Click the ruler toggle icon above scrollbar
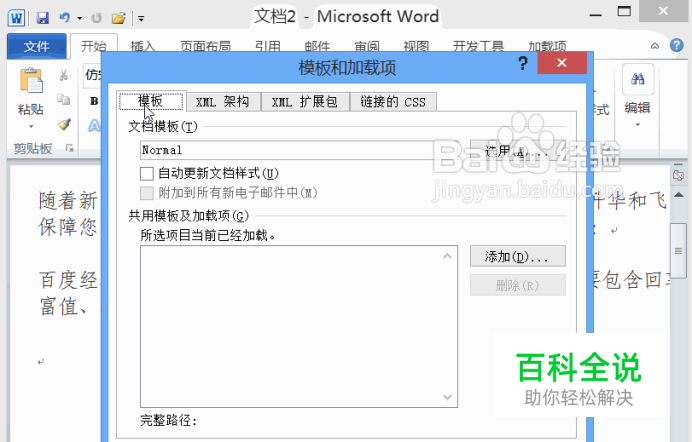Screen dimensions: 692x442 click(x=678, y=176)
